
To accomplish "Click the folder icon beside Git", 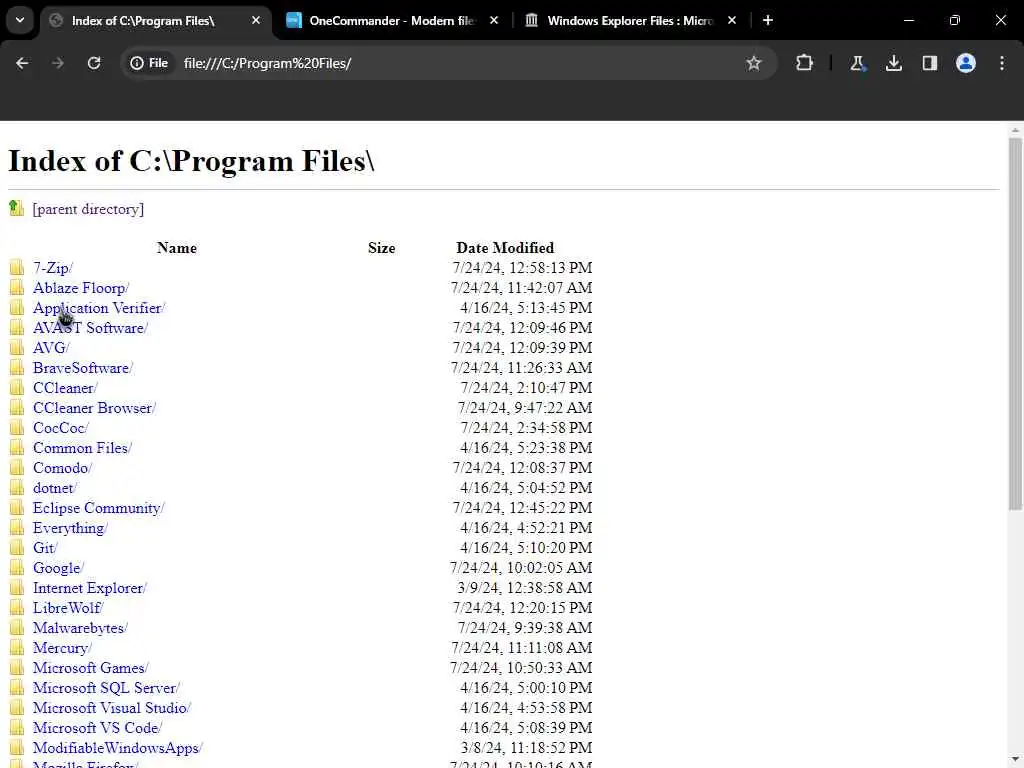I will point(17,548).
